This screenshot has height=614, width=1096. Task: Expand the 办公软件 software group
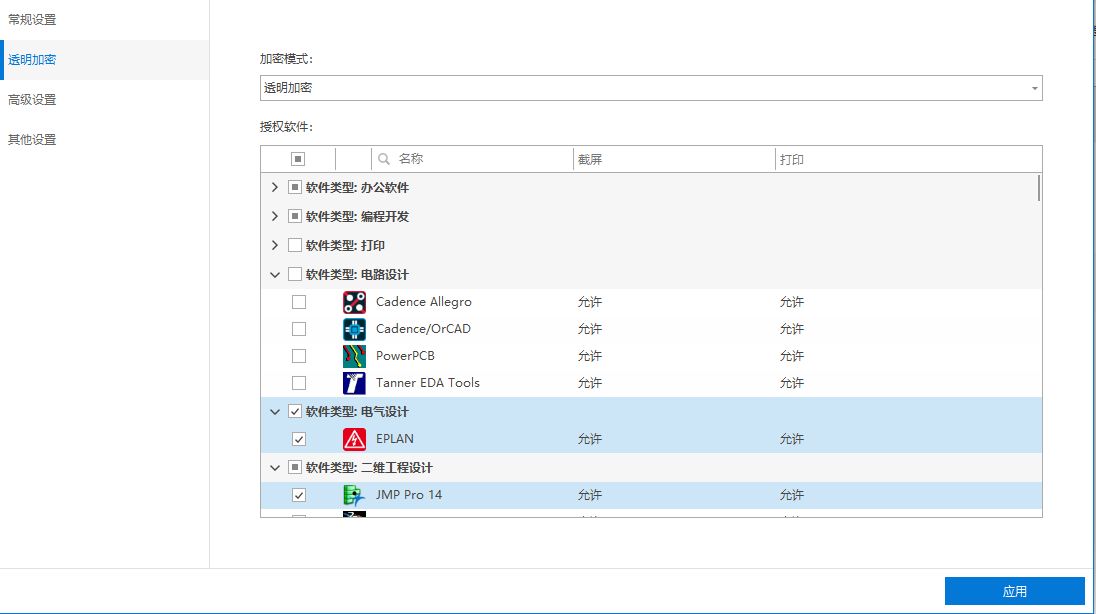point(275,187)
